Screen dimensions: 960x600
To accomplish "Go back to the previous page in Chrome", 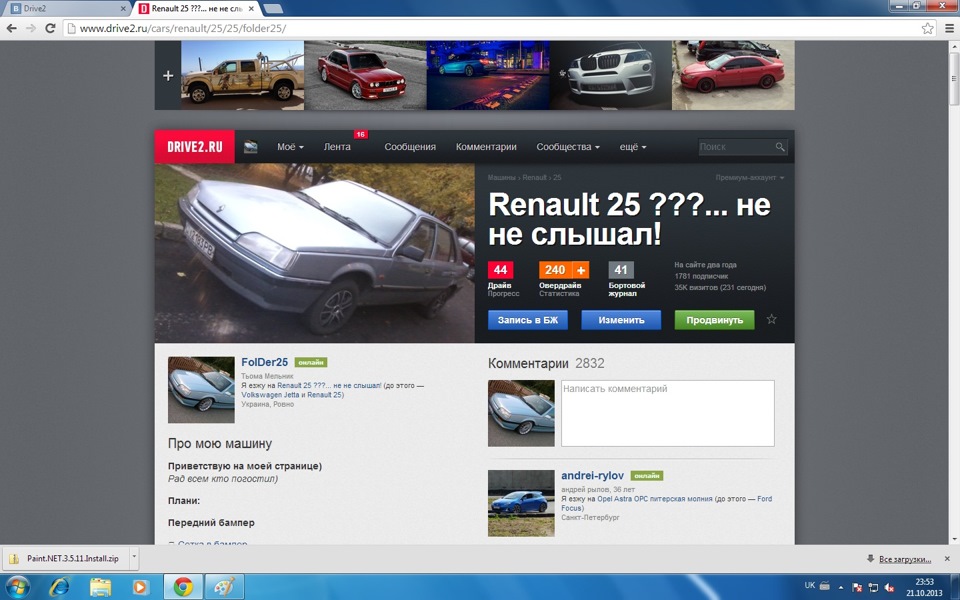I will [11, 28].
